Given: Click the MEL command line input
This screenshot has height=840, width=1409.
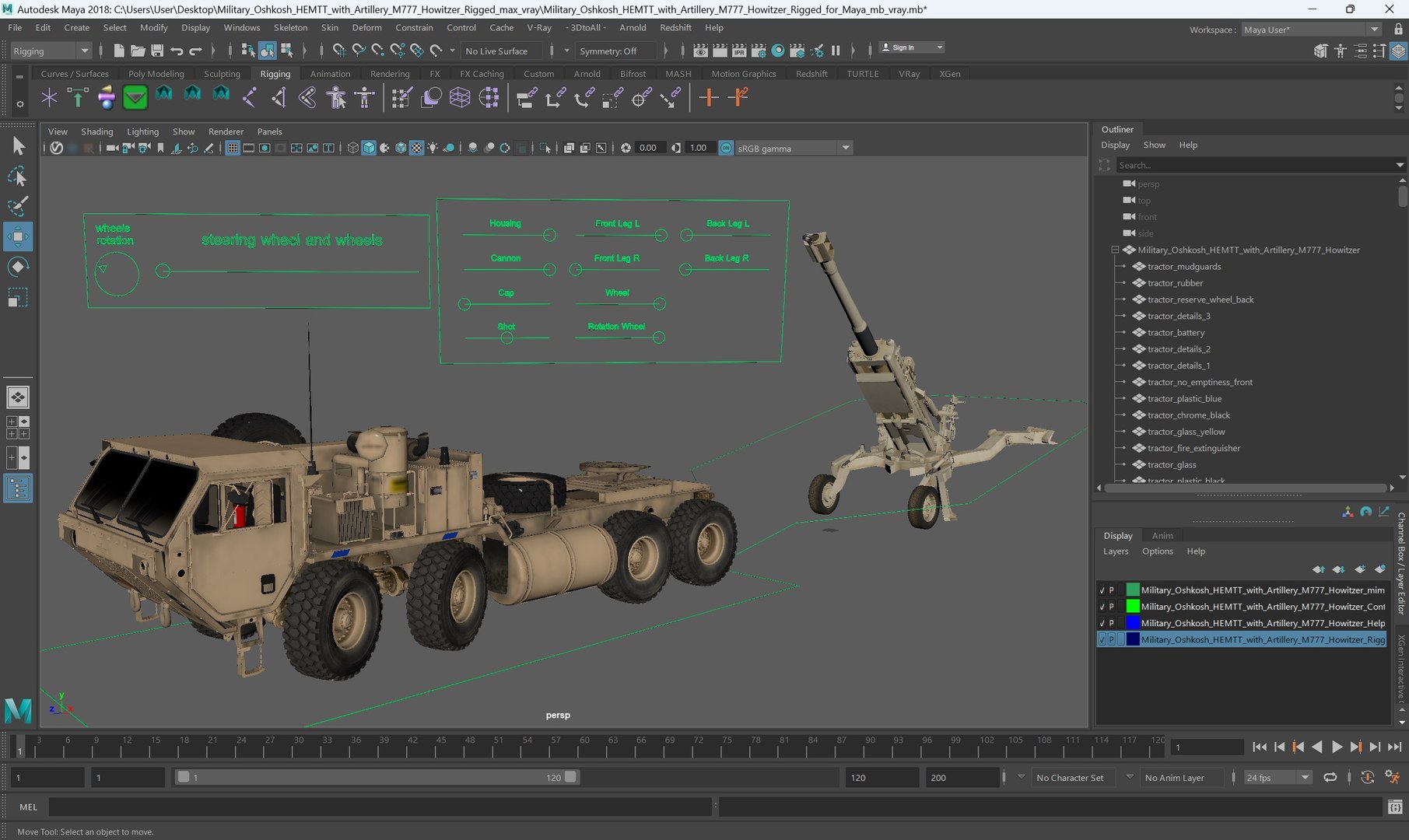Looking at the screenshot, I should [x=380, y=807].
